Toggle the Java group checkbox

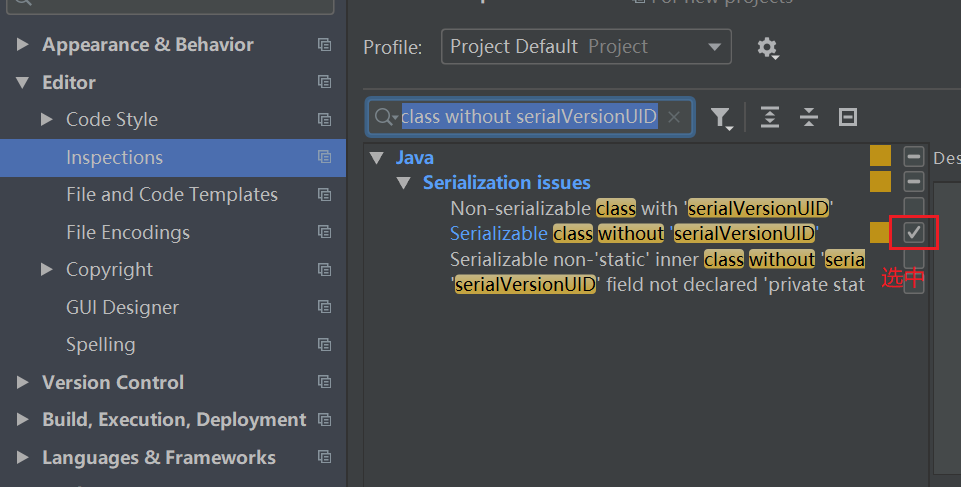pyautogui.click(x=913, y=157)
